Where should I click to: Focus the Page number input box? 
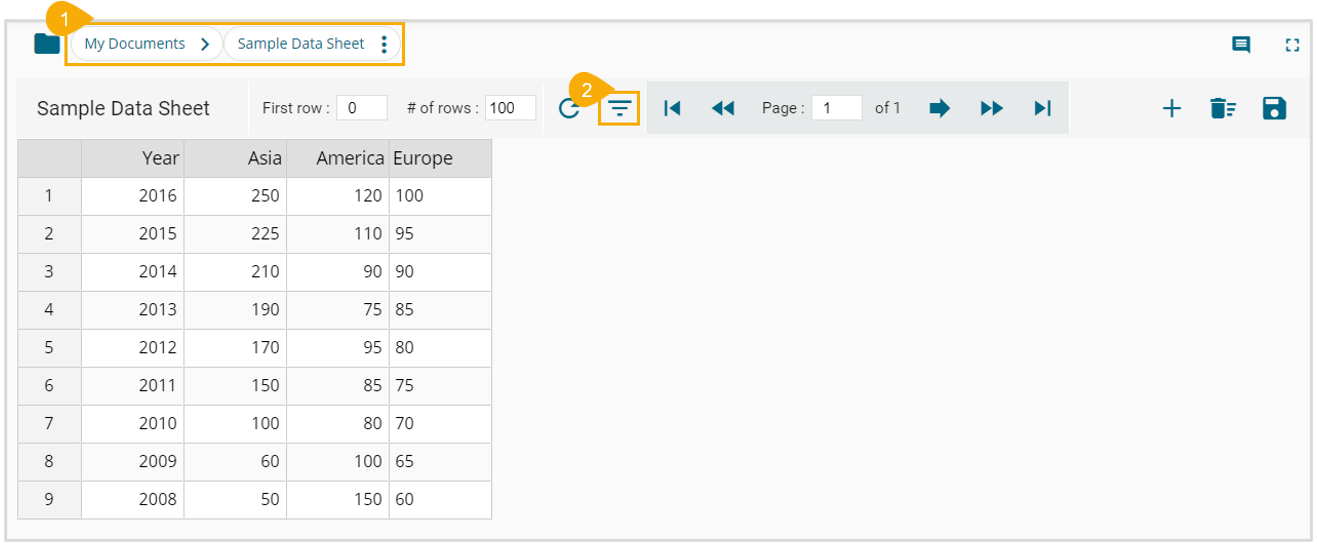coord(837,108)
